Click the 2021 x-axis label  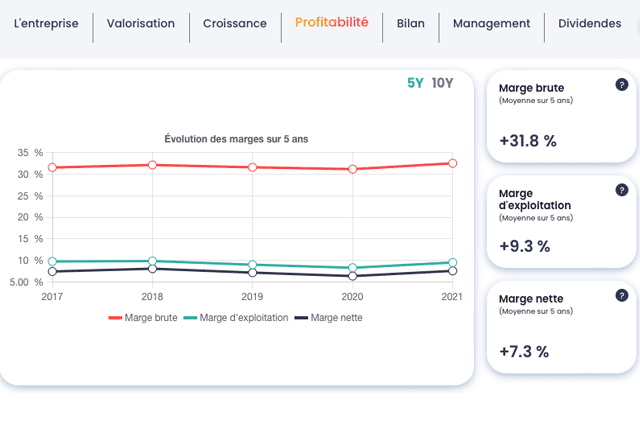[452, 297]
